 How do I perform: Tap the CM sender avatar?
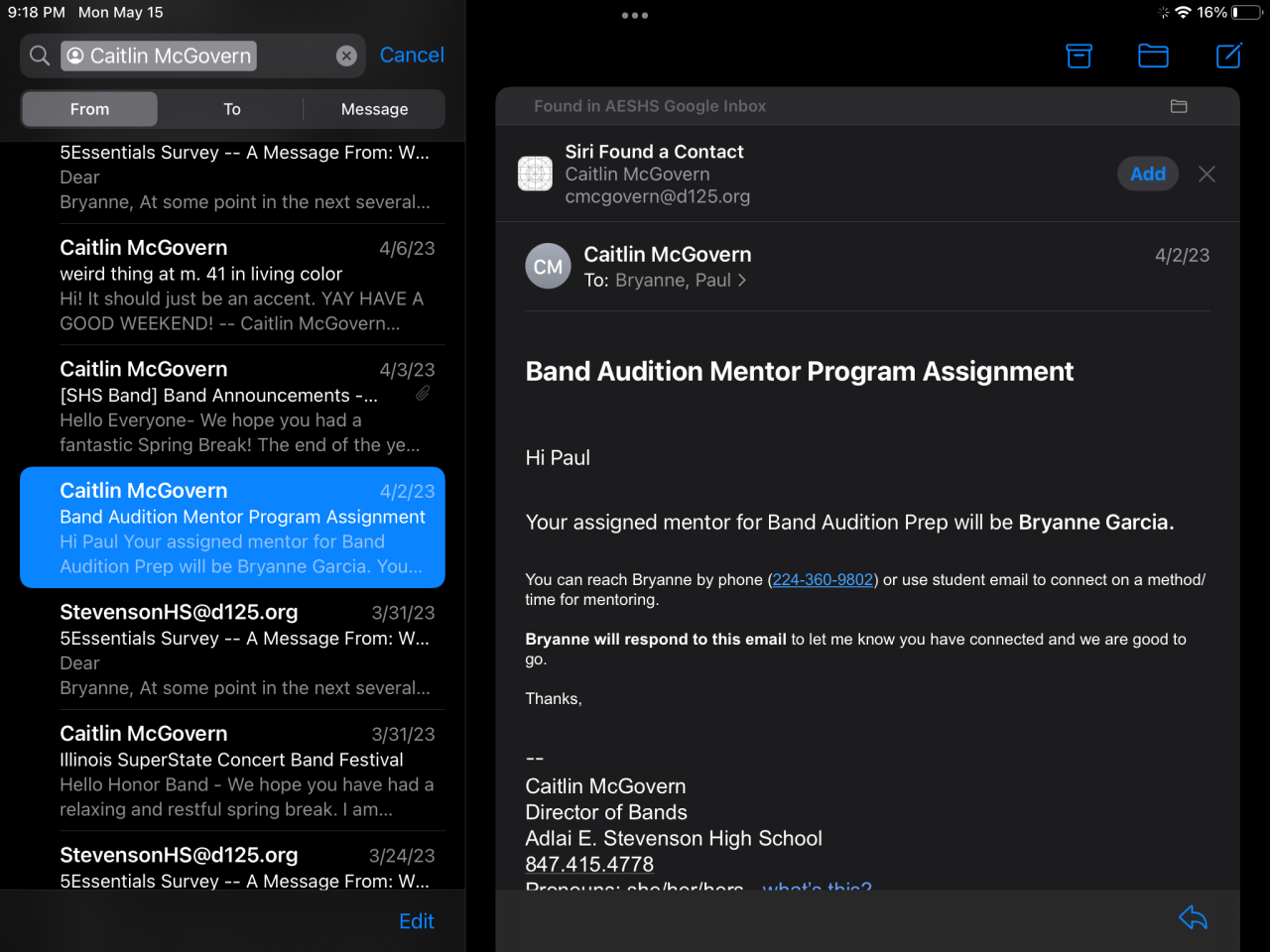coord(548,267)
